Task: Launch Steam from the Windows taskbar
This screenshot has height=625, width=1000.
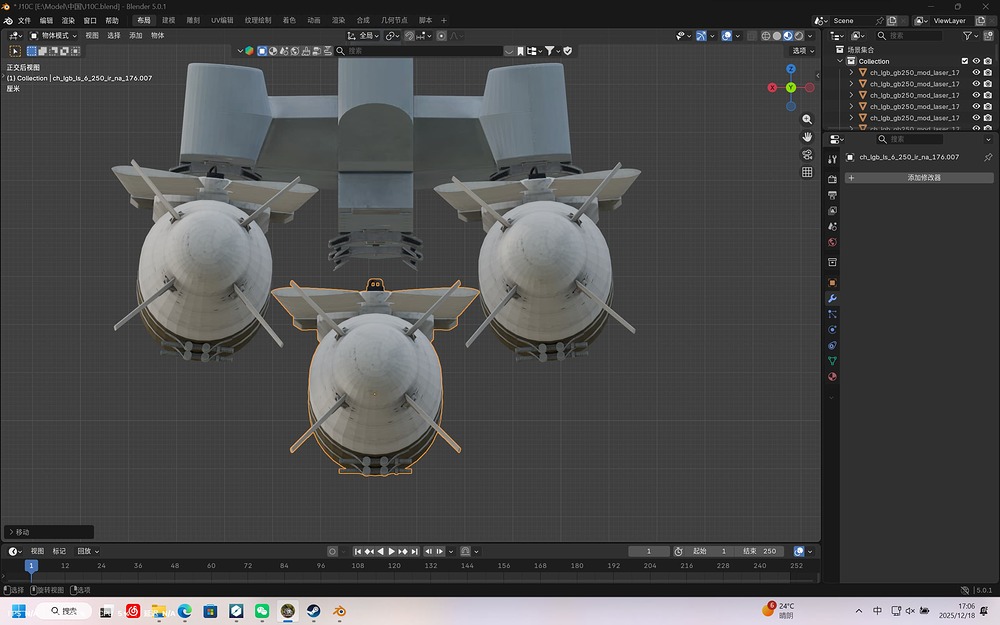Action: 313,610
